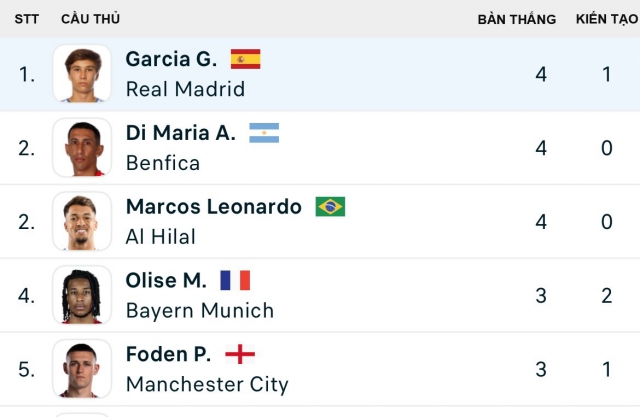Viewport: 640px width, 417px height.
Task: Open the Garcia G. player name link
Action: point(171,59)
